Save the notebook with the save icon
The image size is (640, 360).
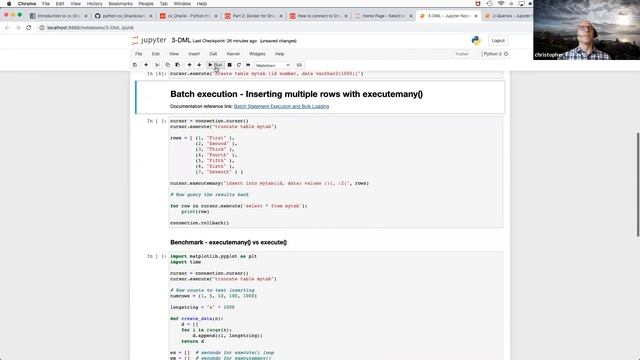click(x=135, y=65)
